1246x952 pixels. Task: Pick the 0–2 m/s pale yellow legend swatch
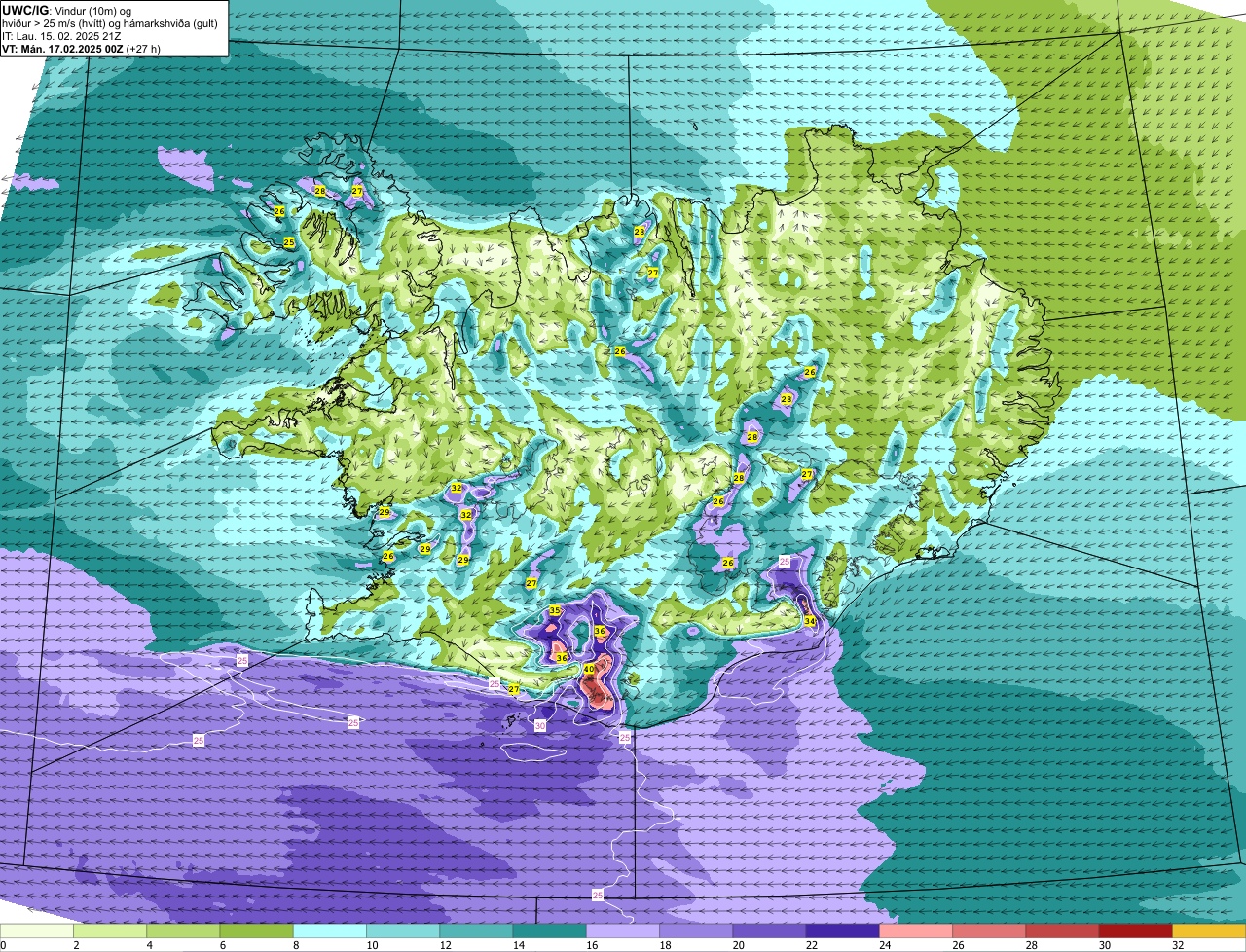point(37,932)
